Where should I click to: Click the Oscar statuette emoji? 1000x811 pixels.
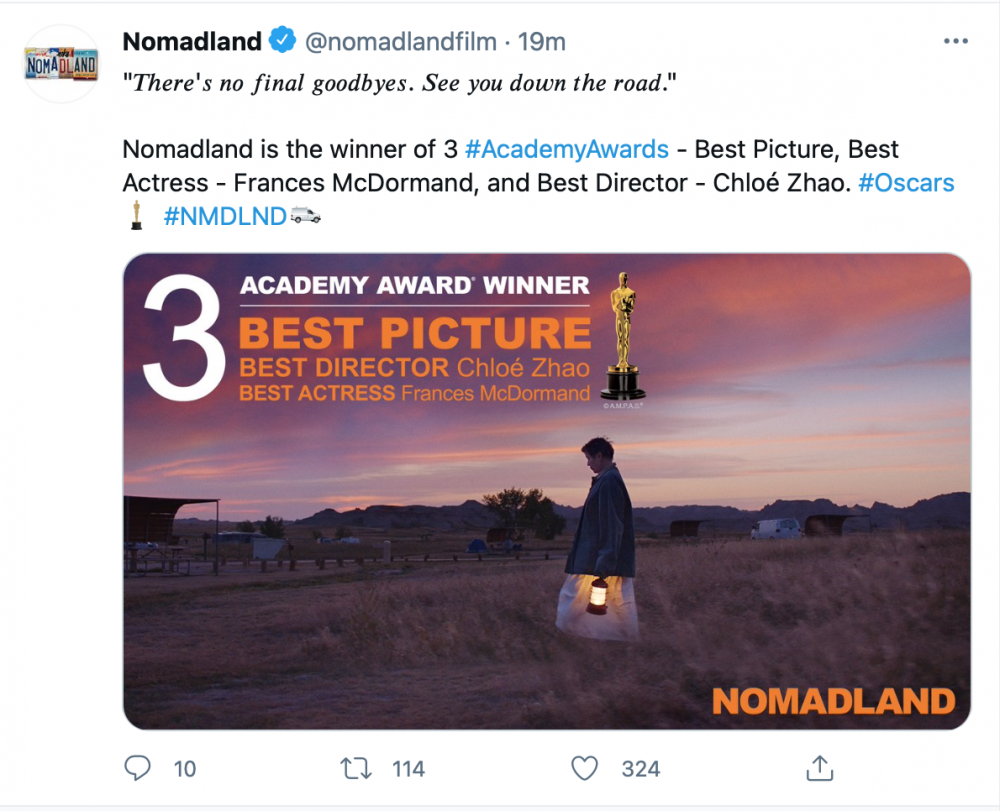pyautogui.click(x=136, y=215)
